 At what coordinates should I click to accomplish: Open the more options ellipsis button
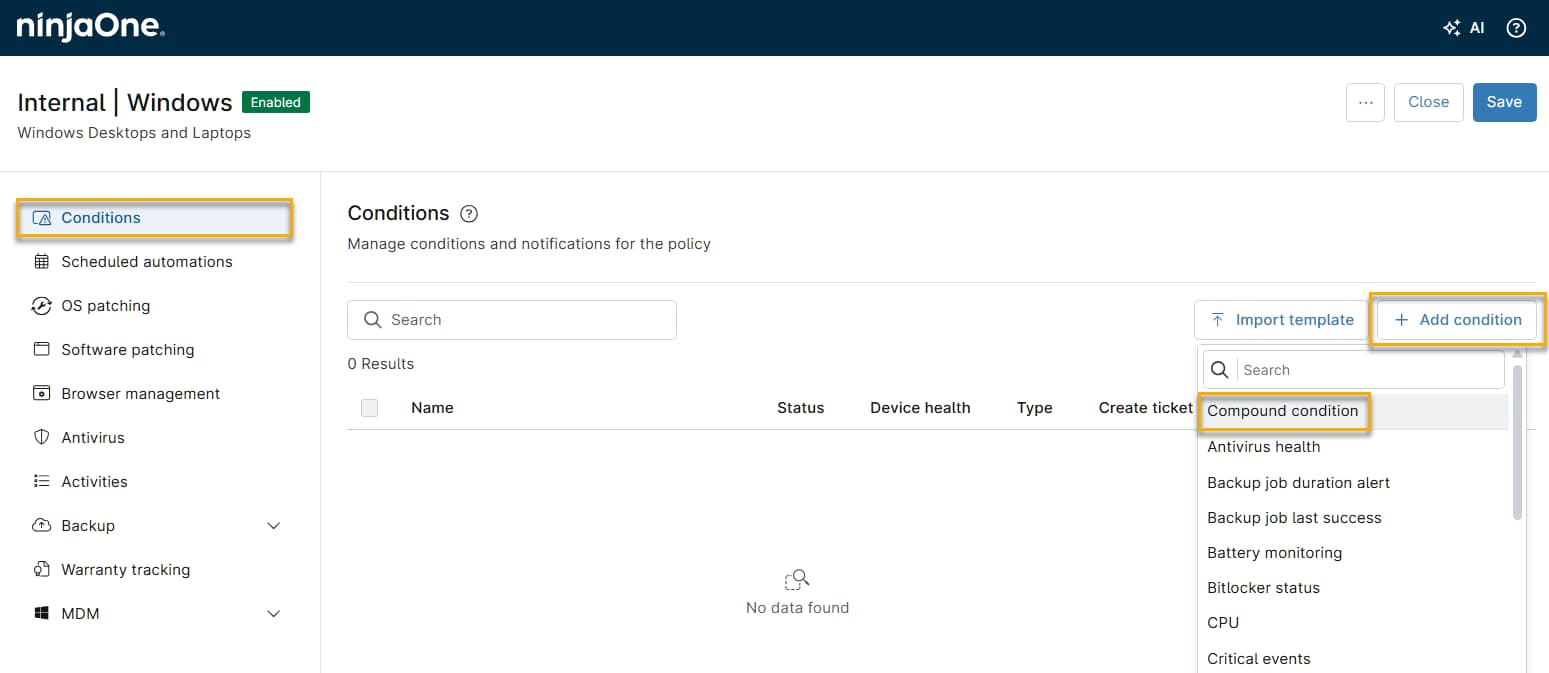1365,102
